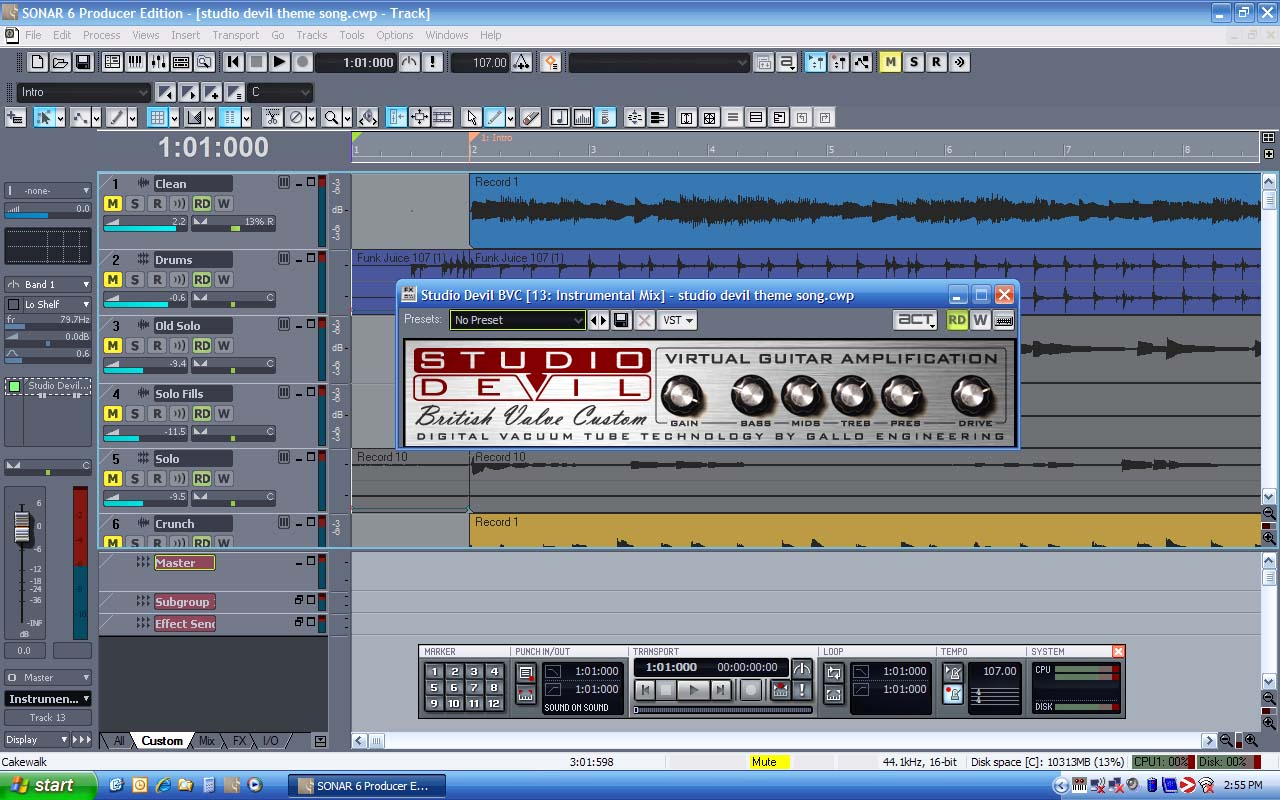
Task: Open VST dropdown in Studio Devil window
Action: pyautogui.click(x=678, y=320)
